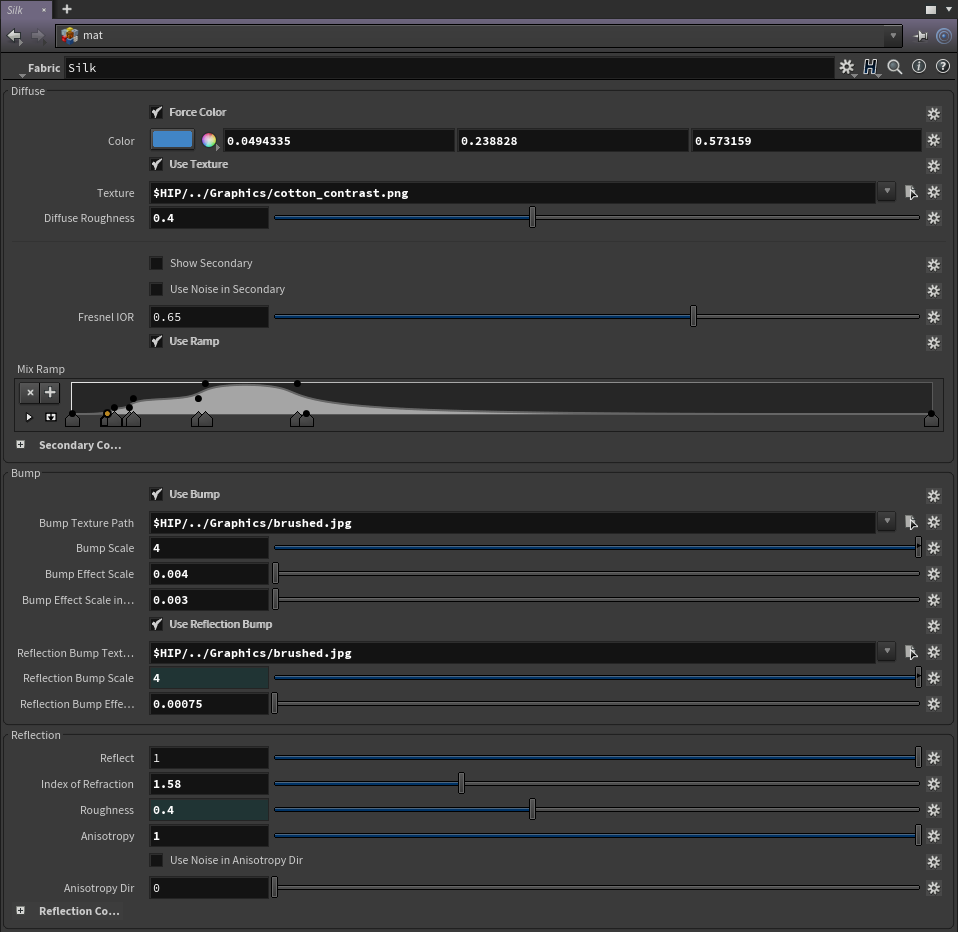Add a new pane tab with plus
Image resolution: width=958 pixels, height=932 pixels.
tap(67, 9)
